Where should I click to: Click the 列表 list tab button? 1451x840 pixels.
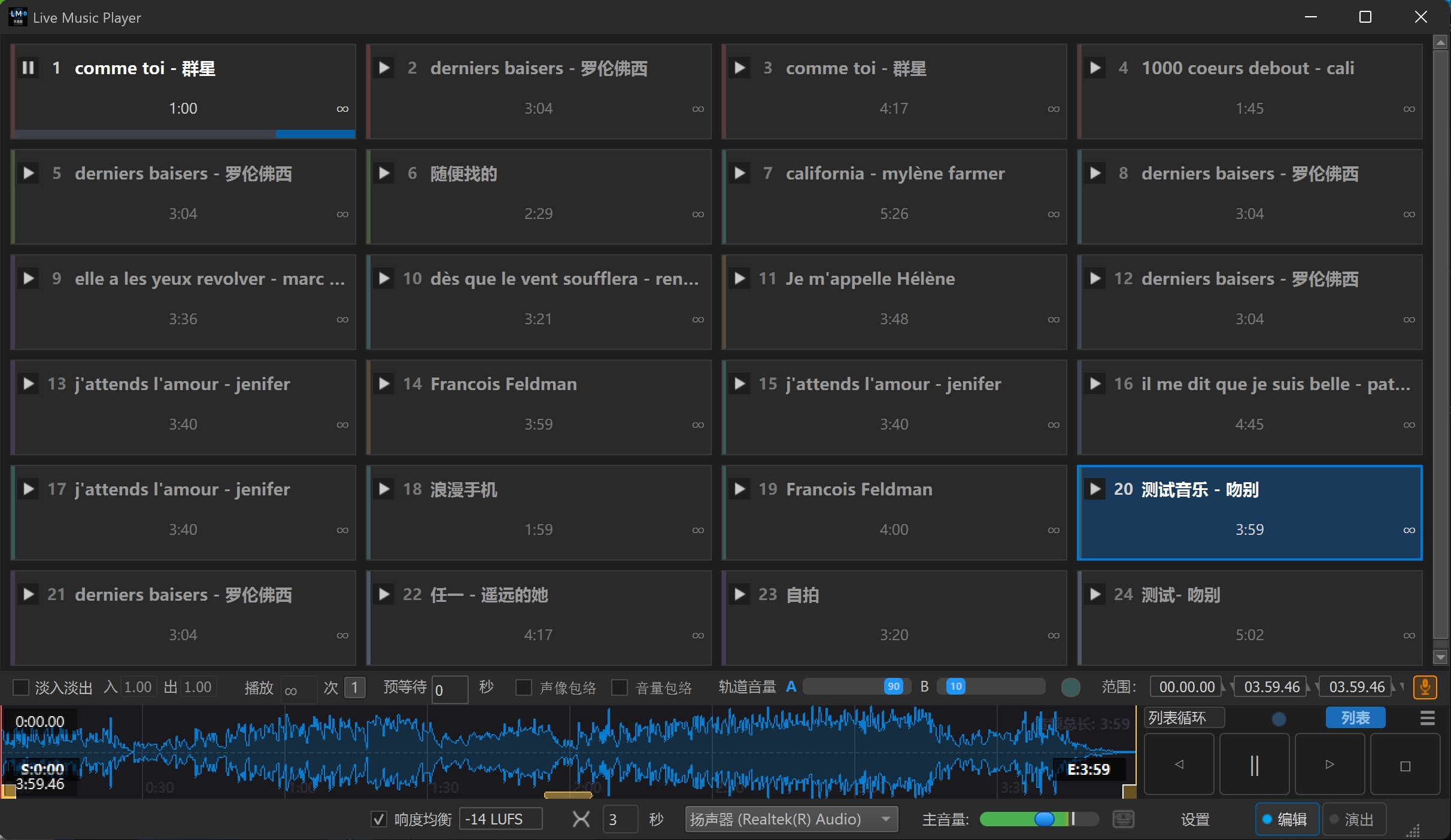1355,718
